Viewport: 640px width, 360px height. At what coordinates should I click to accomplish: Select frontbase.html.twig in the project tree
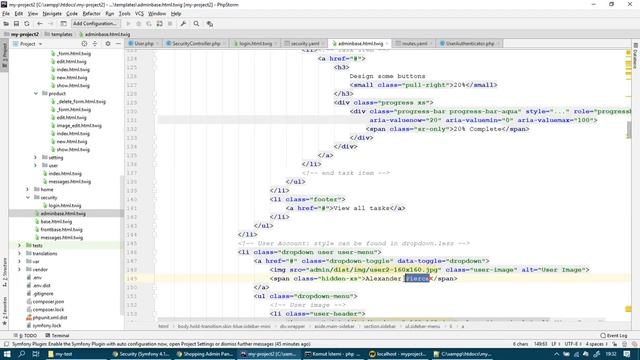(x=61, y=229)
